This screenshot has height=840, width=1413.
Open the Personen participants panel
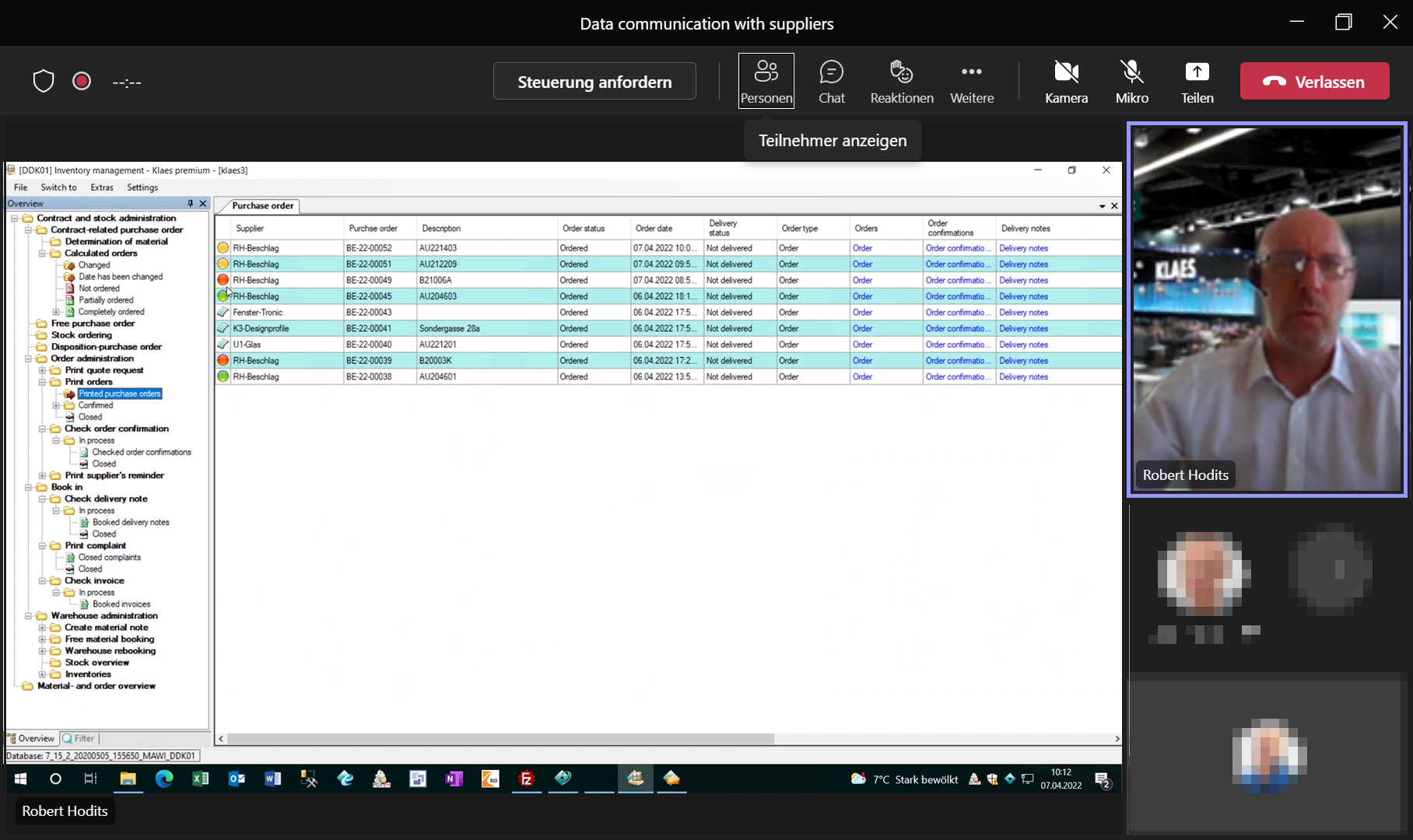[766, 81]
